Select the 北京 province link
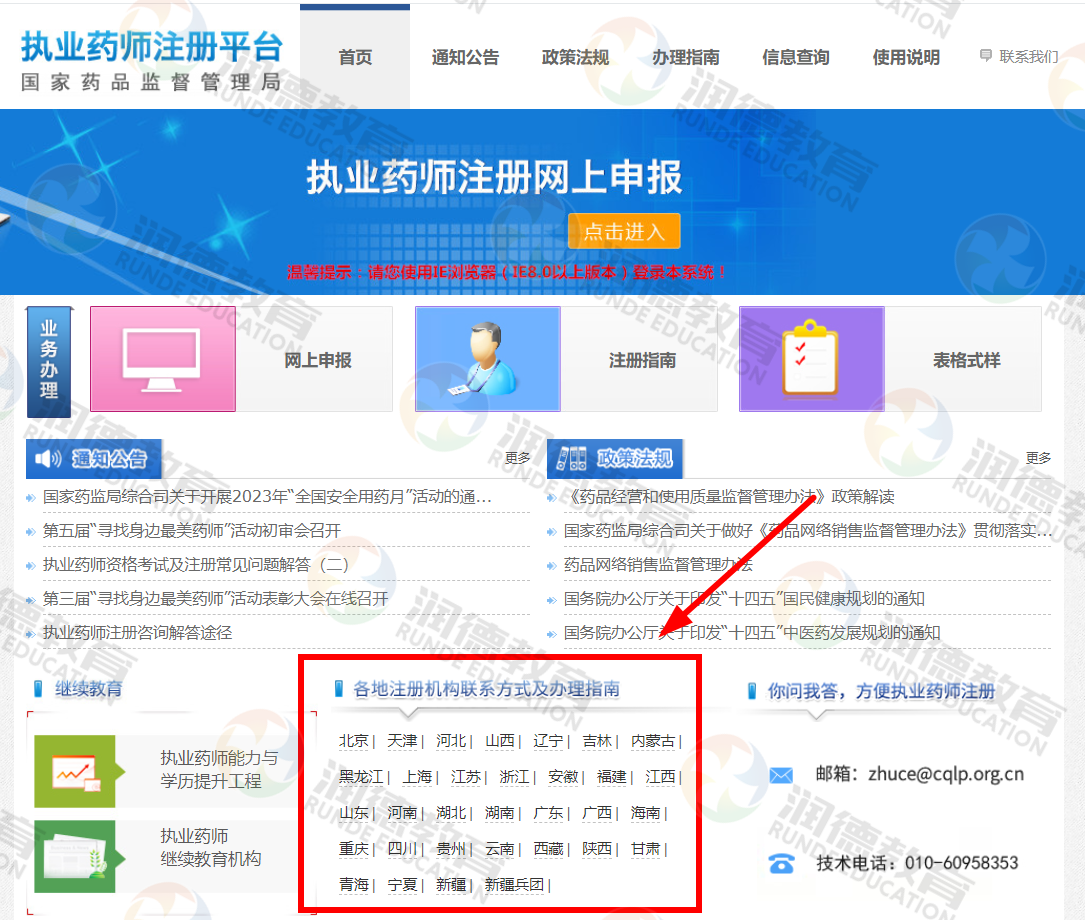Viewport: 1085px width, 920px height. click(x=354, y=741)
